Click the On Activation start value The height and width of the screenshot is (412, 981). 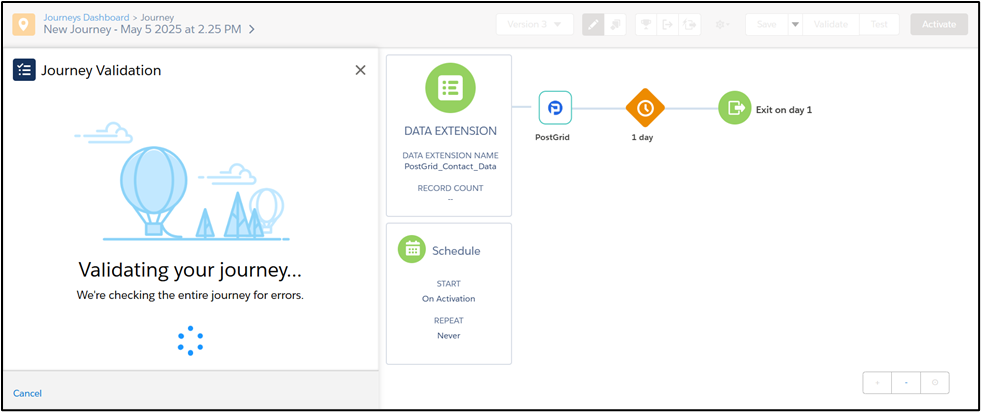[x=449, y=299]
